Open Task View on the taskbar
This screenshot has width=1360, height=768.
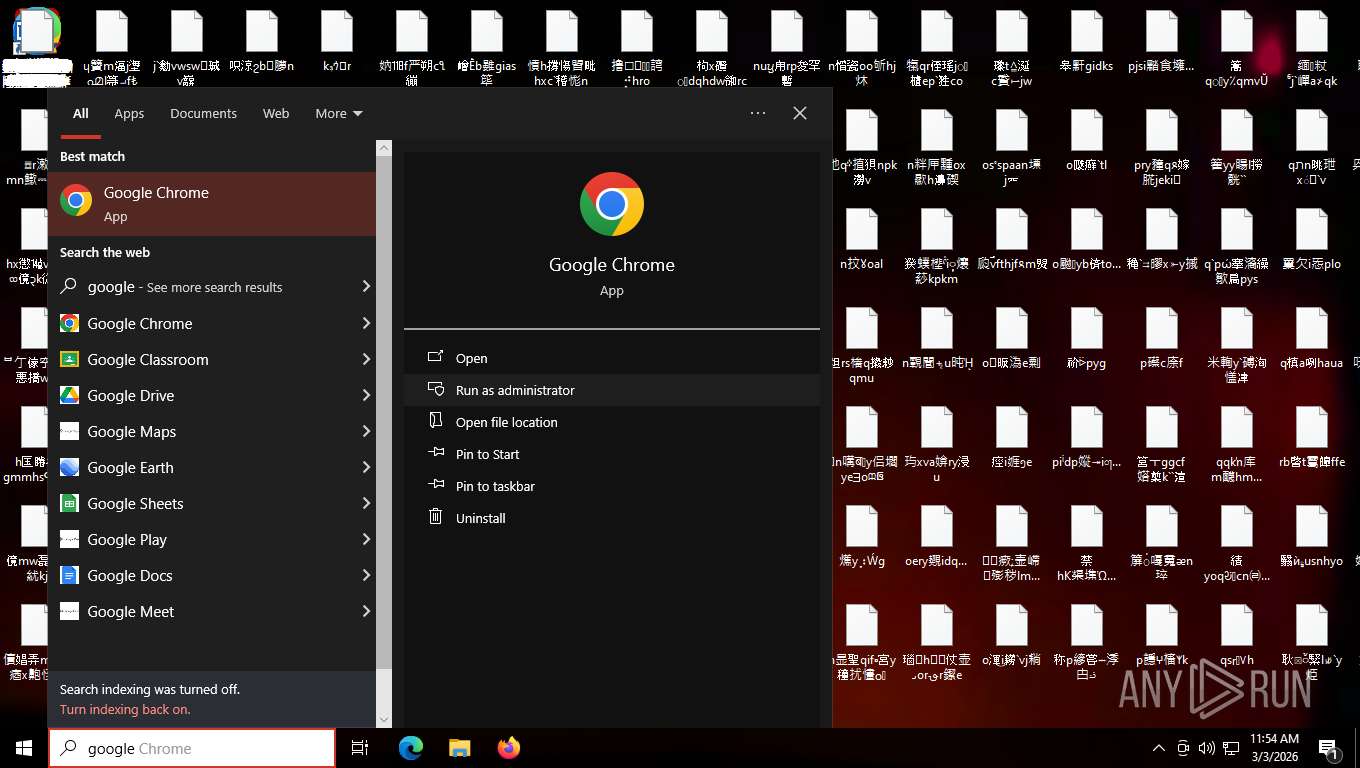[360, 748]
